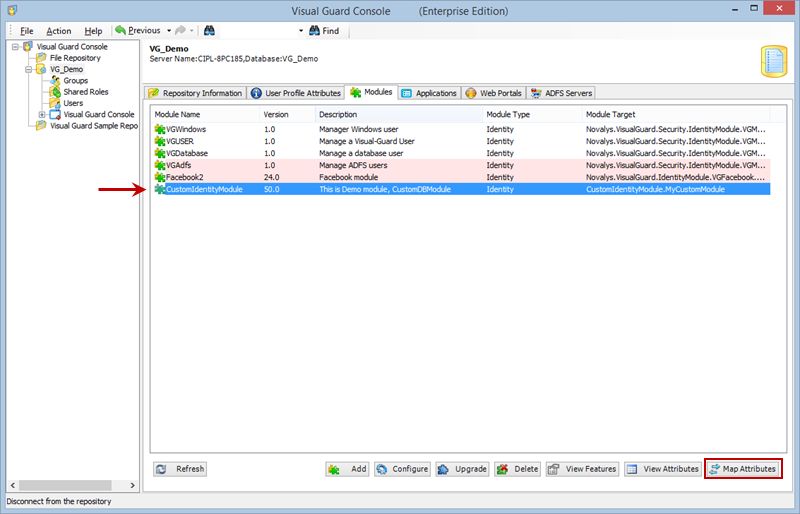Screen dimensions: 800x514
Task: Click 'This is Demo module, CustomDBModule' description
Action: tap(385, 189)
